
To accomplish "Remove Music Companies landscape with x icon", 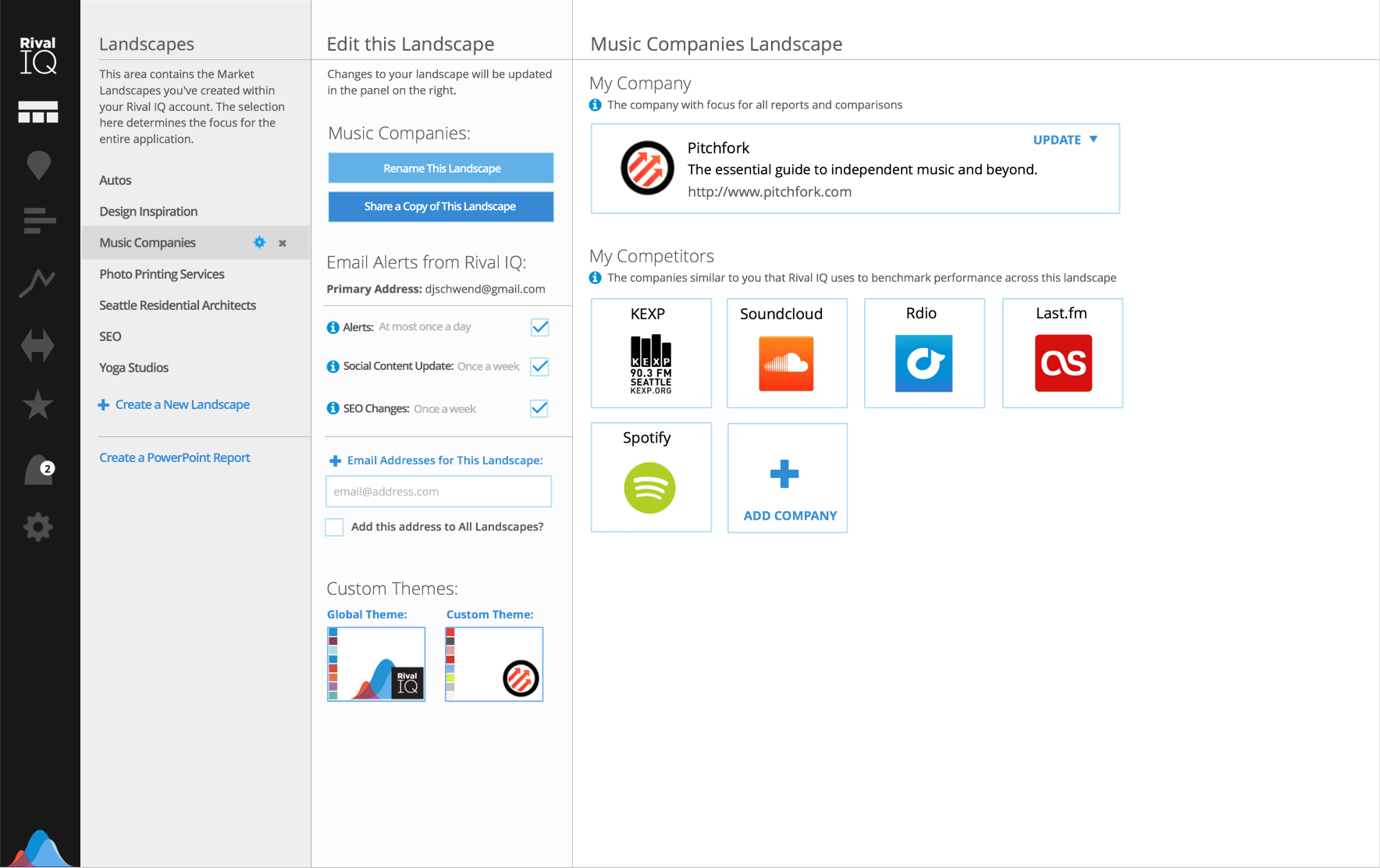I will pyautogui.click(x=283, y=244).
